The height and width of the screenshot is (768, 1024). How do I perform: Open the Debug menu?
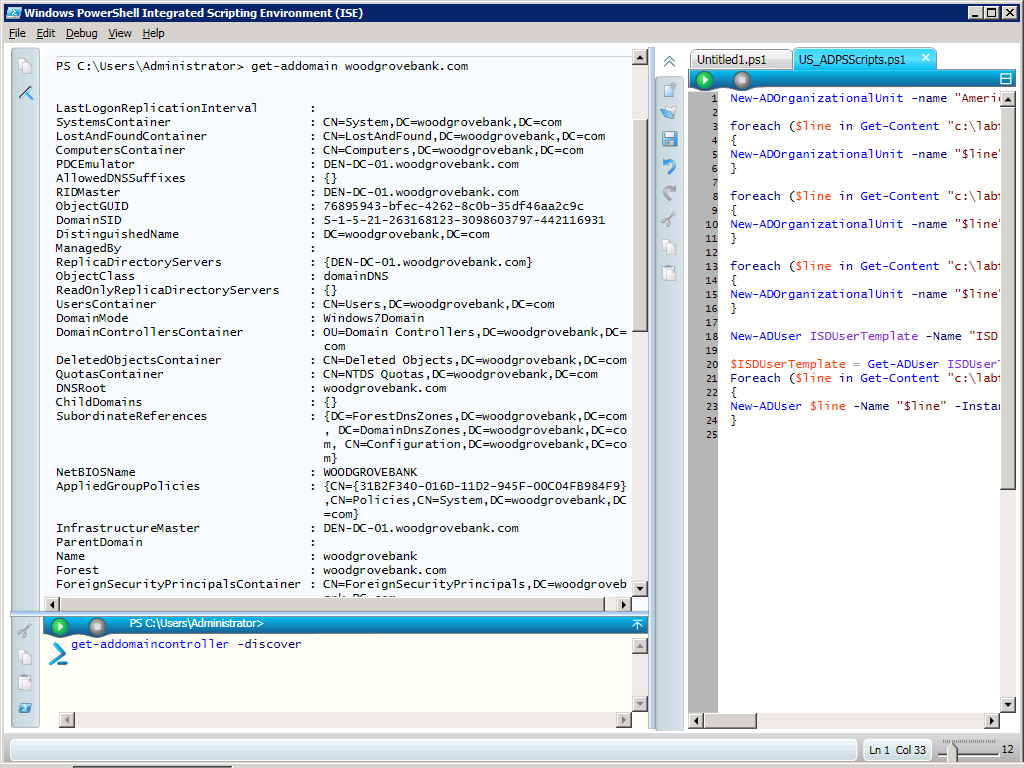click(x=82, y=33)
